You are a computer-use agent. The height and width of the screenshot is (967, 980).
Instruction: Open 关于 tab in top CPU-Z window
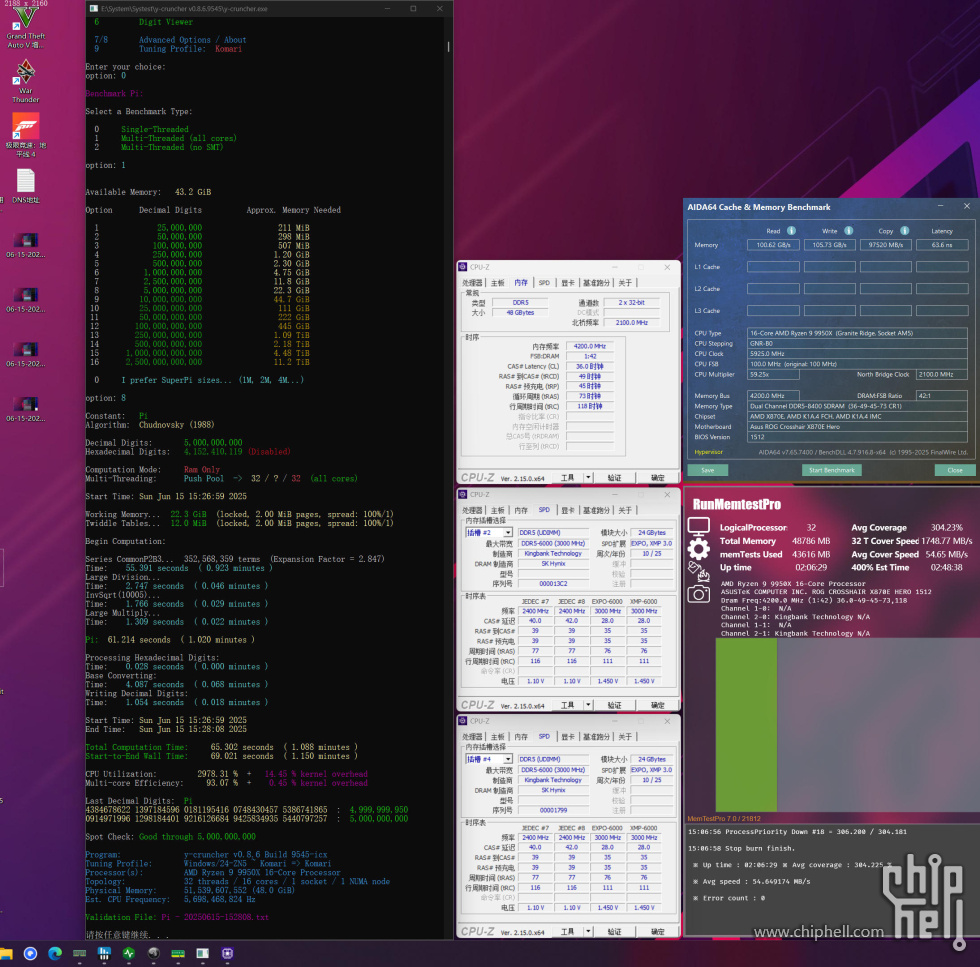625,283
